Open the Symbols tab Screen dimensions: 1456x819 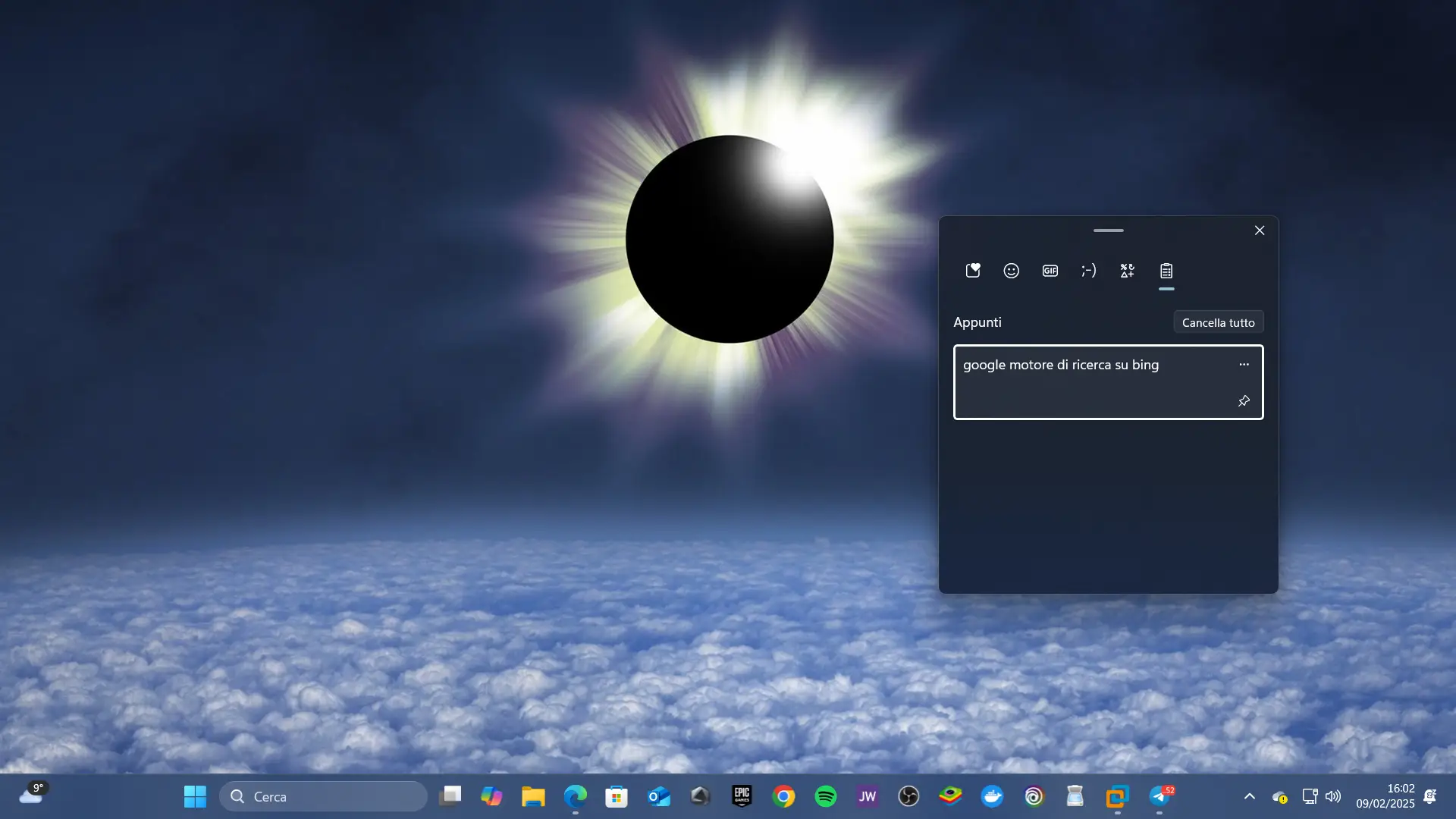[1128, 271]
